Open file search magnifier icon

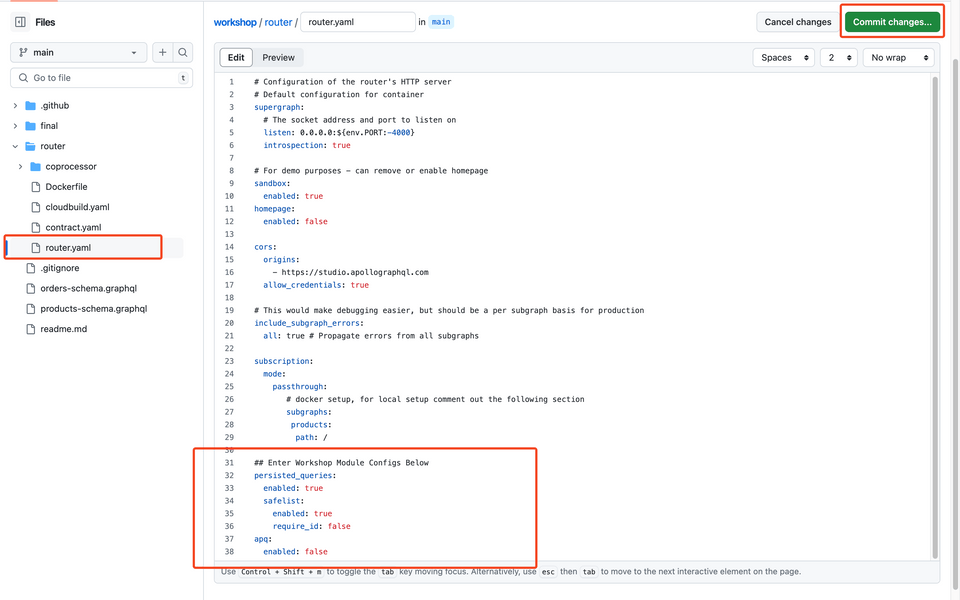pos(182,53)
